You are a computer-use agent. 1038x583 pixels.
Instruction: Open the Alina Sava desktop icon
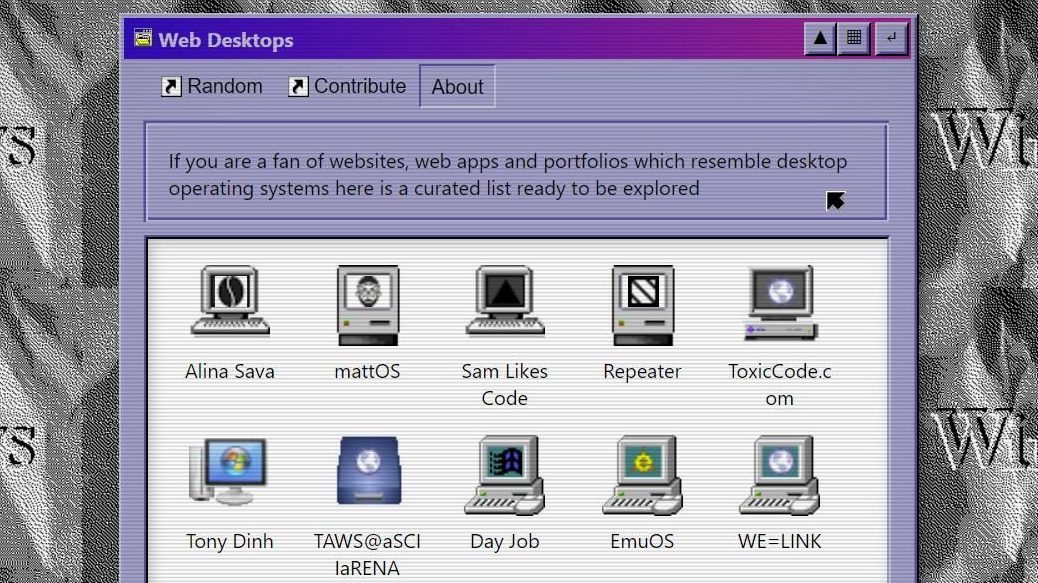(230, 302)
